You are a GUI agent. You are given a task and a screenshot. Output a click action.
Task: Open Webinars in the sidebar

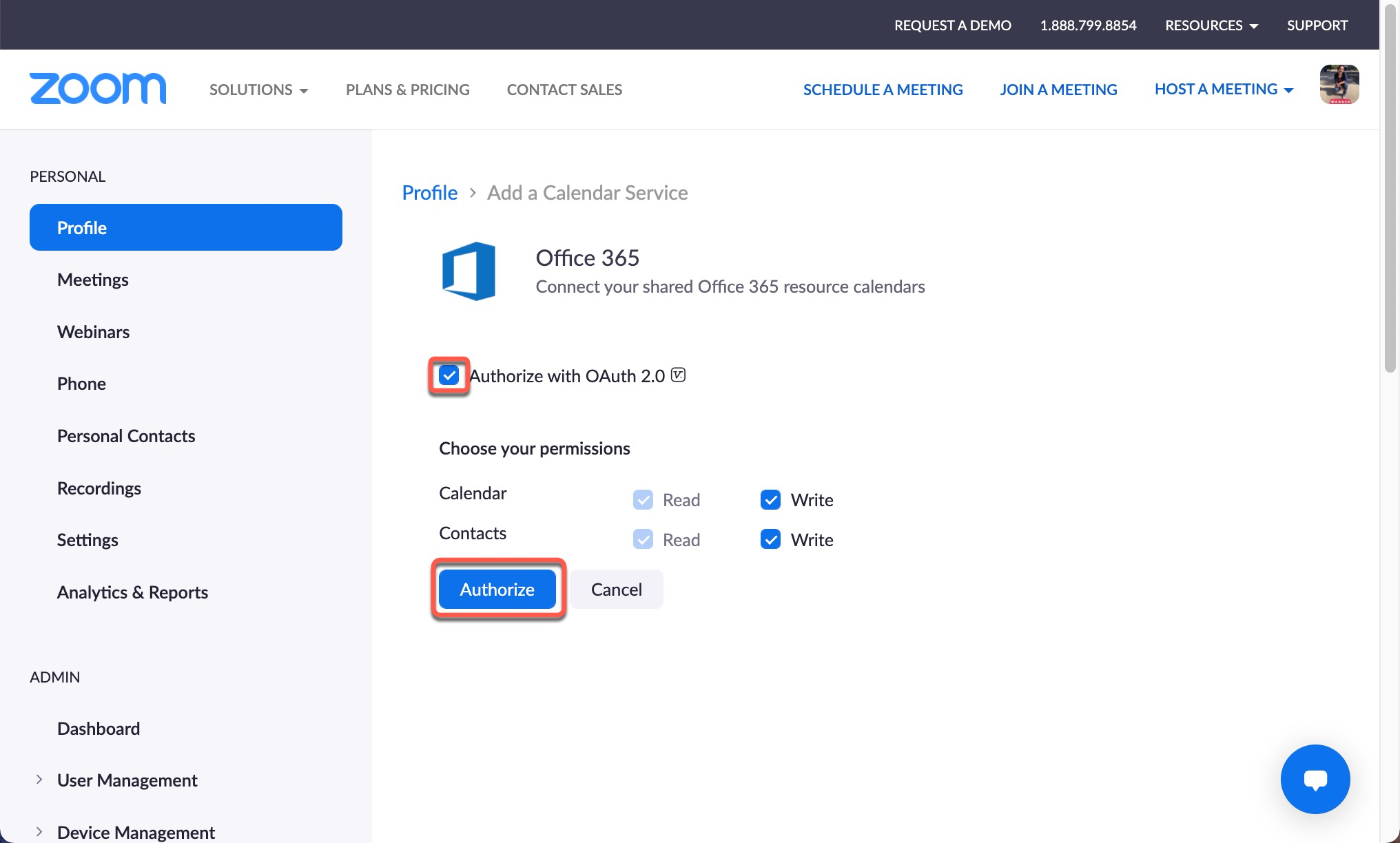[x=93, y=332]
